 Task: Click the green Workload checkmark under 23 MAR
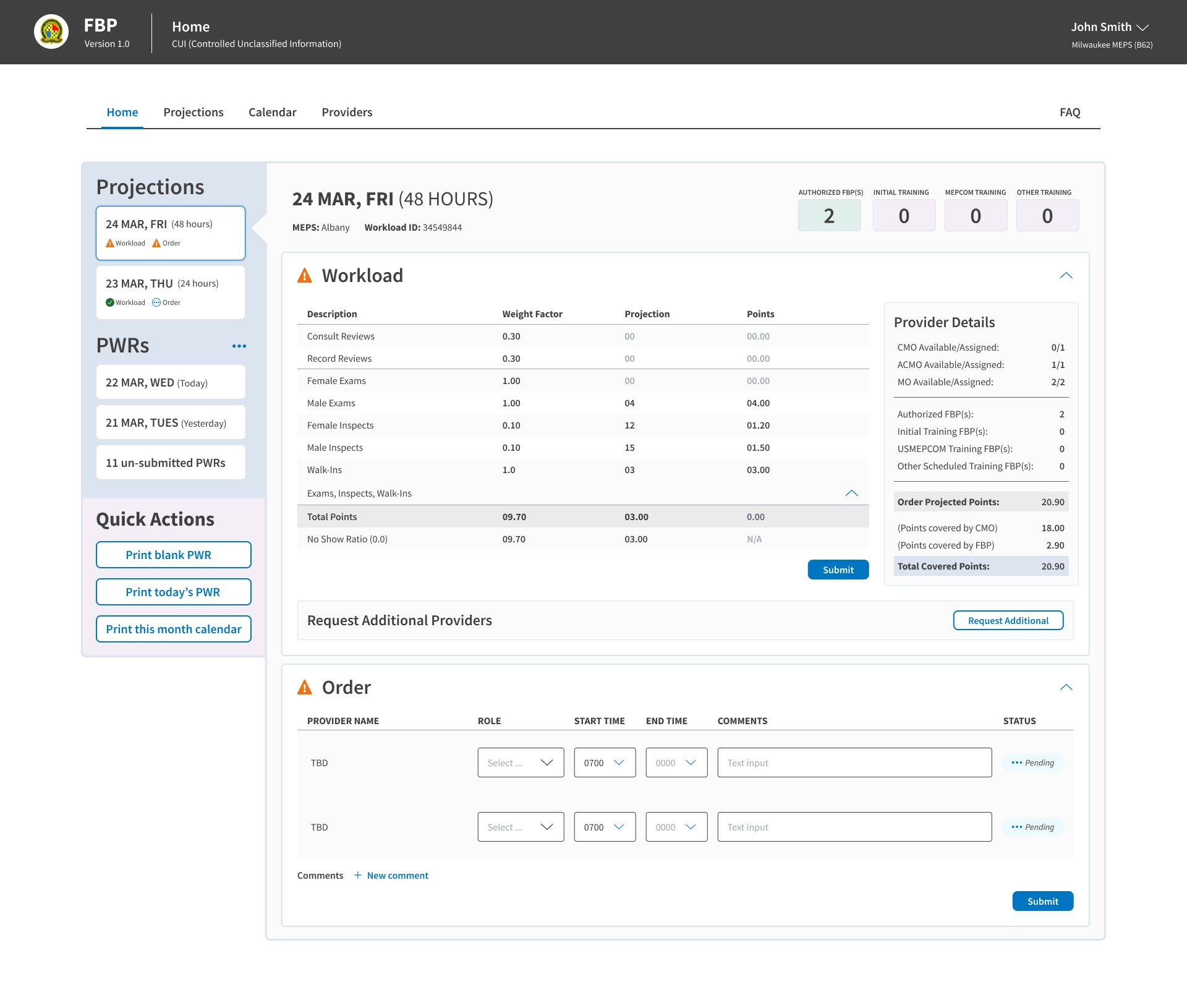(110, 302)
